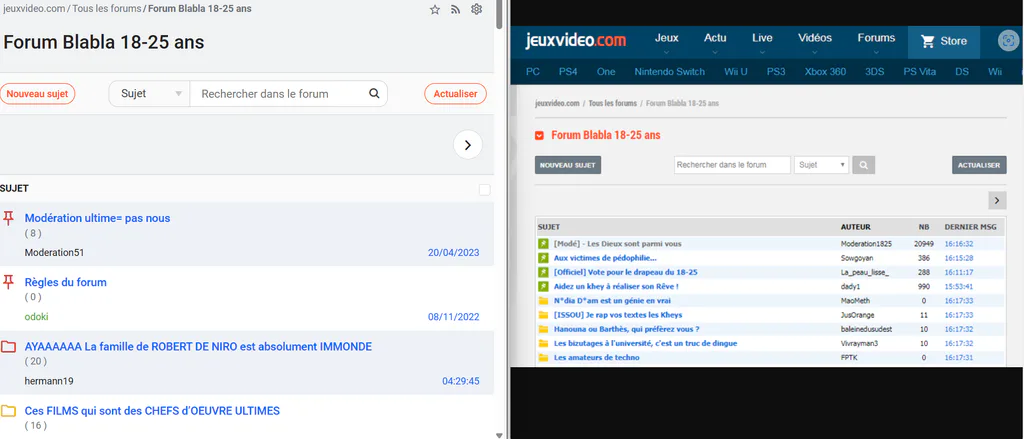Click grey NOUVEAU SUJET button in right panel
This screenshot has height=439, width=1024.
[568, 165]
